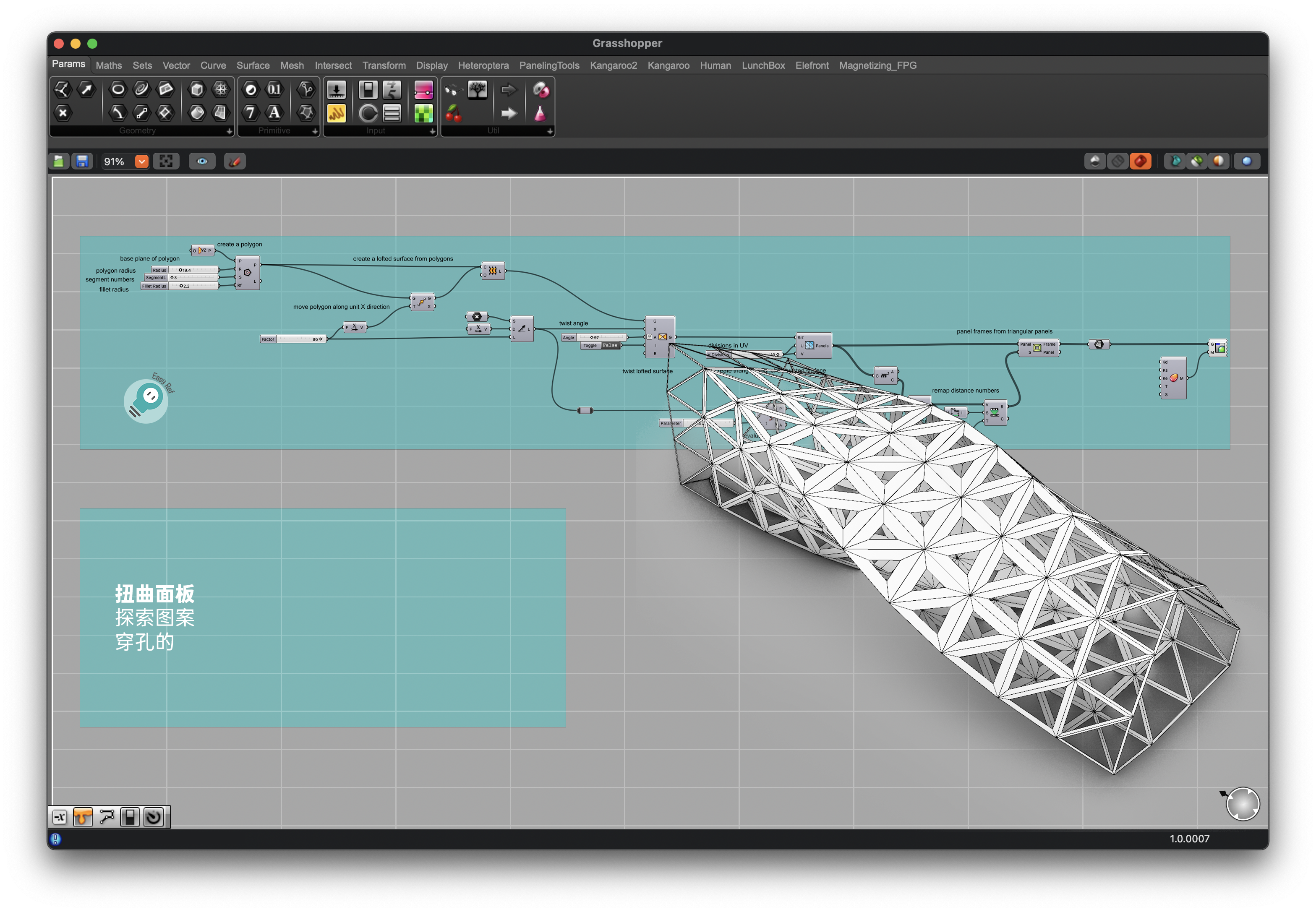Select the Circle geometry parameter
This screenshot has height=912, width=1316.
point(118,89)
